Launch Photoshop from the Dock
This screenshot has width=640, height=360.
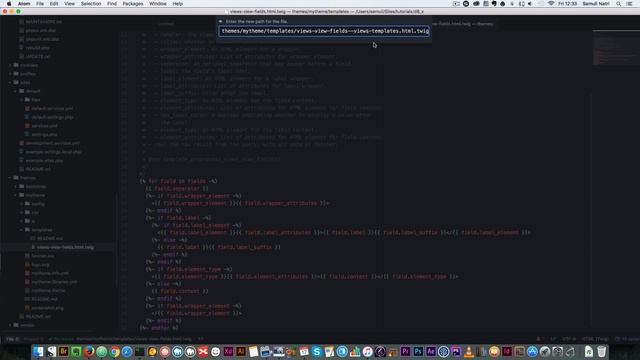[x=418, y=351]
